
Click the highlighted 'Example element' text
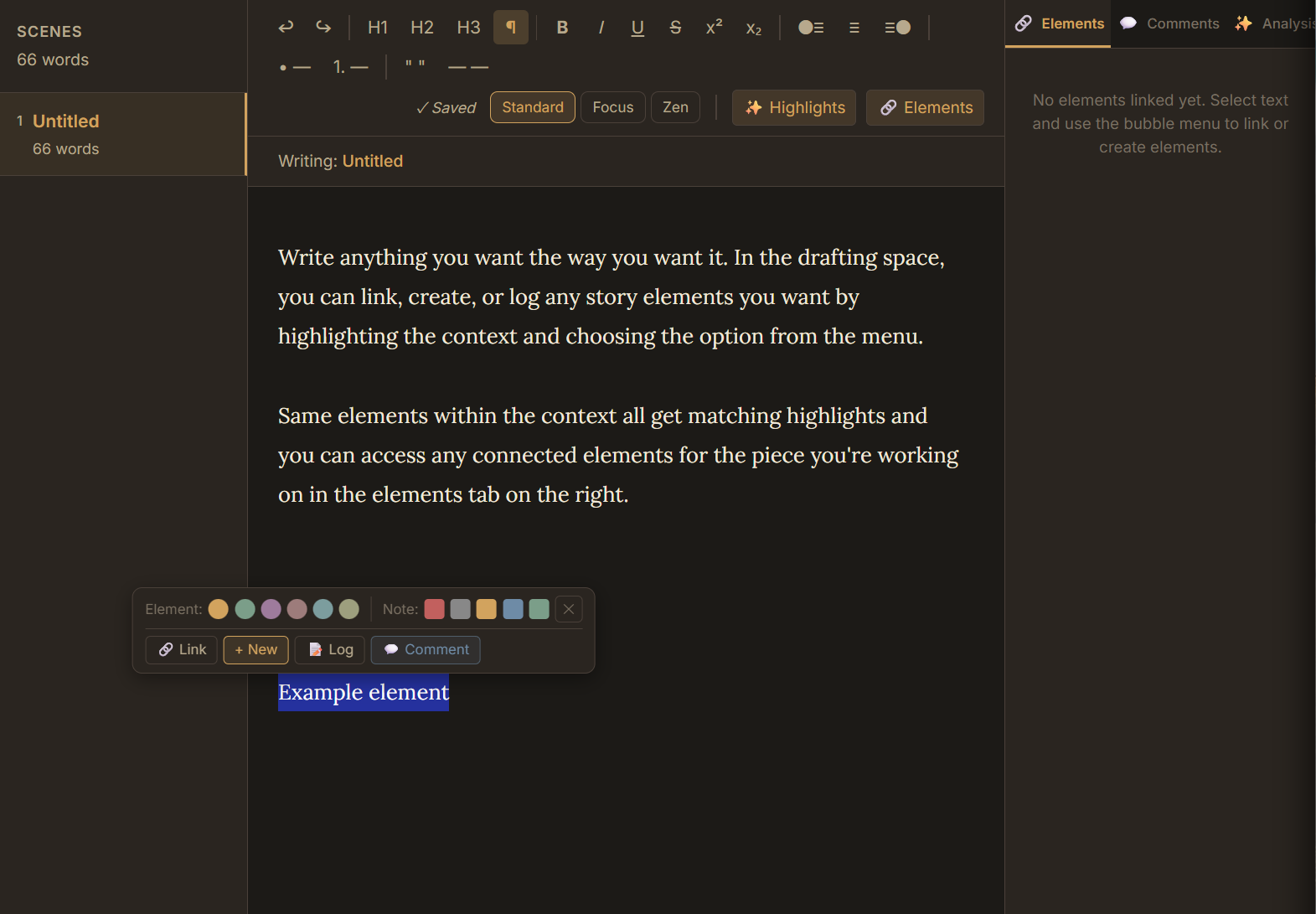pyautogui.click(x=364, y=693)
